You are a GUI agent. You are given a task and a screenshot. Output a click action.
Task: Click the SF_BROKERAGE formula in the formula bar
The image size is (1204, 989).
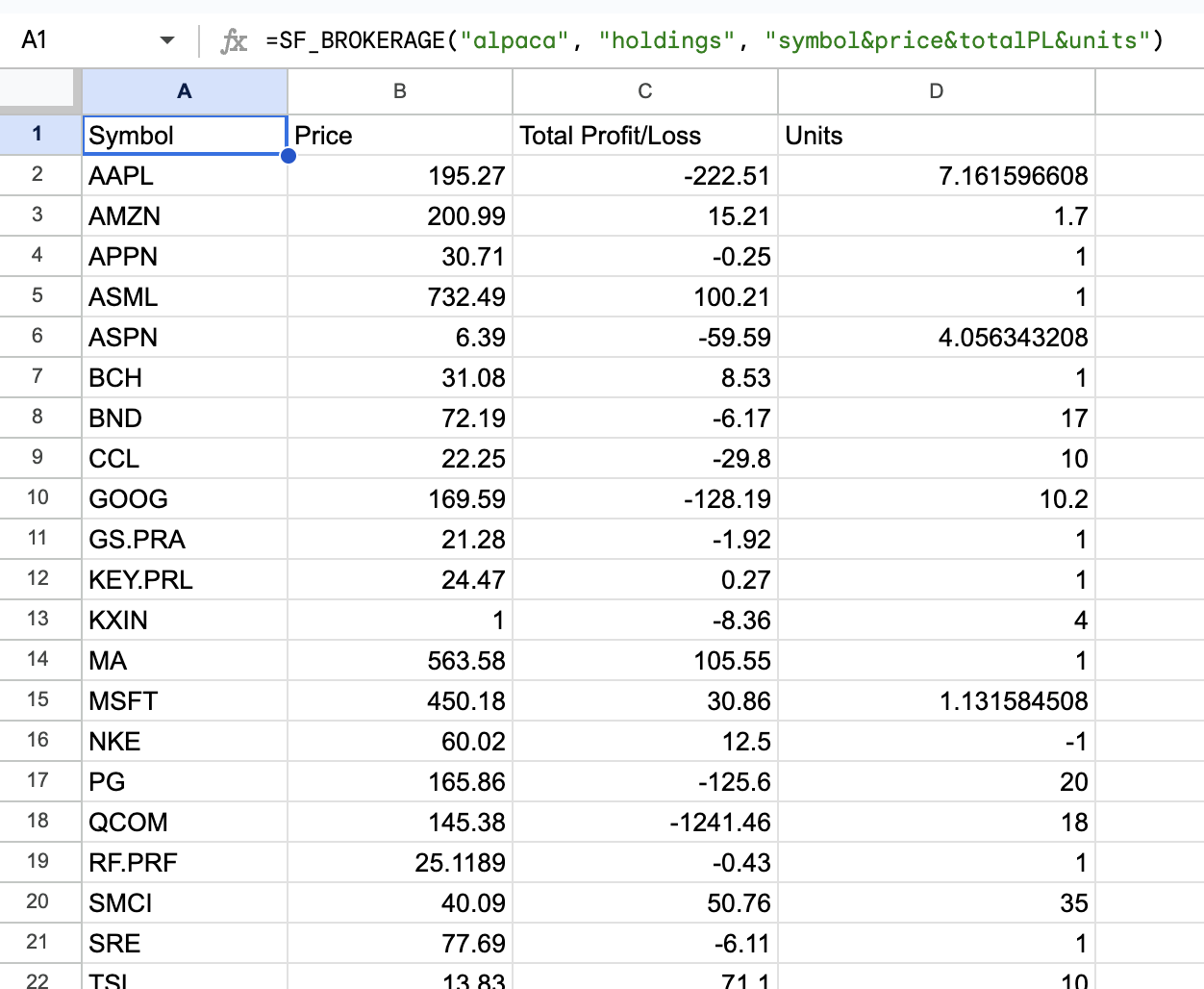point(715,40)
